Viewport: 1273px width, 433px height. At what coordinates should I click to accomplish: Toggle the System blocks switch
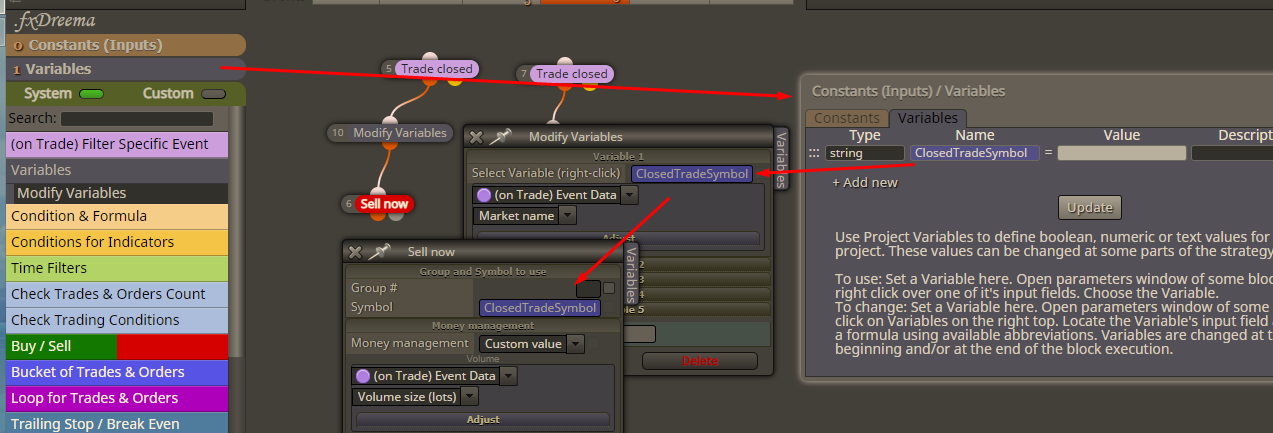click(92, 94)
